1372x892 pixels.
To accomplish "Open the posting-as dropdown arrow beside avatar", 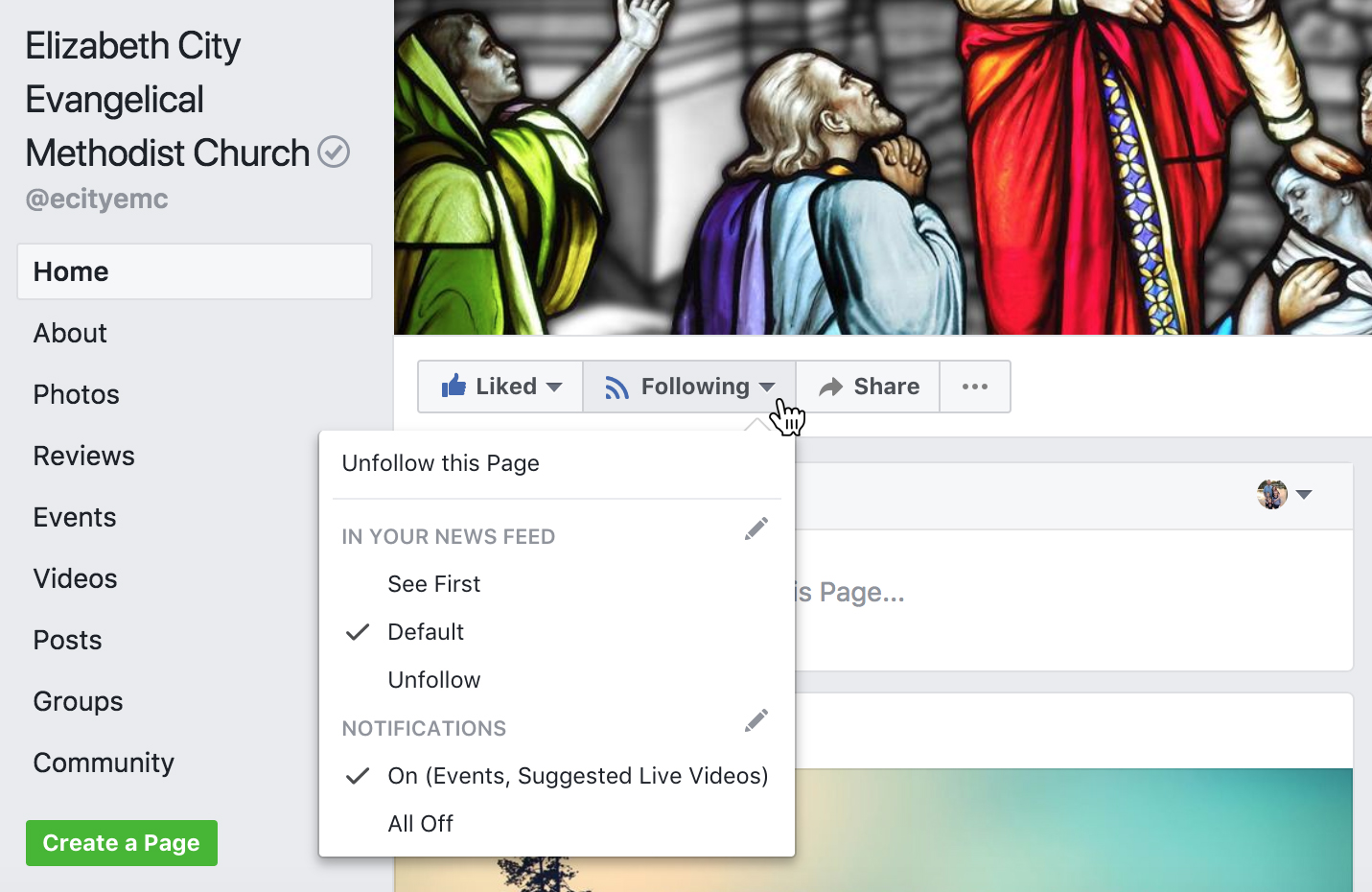I will click(1304, 494).
